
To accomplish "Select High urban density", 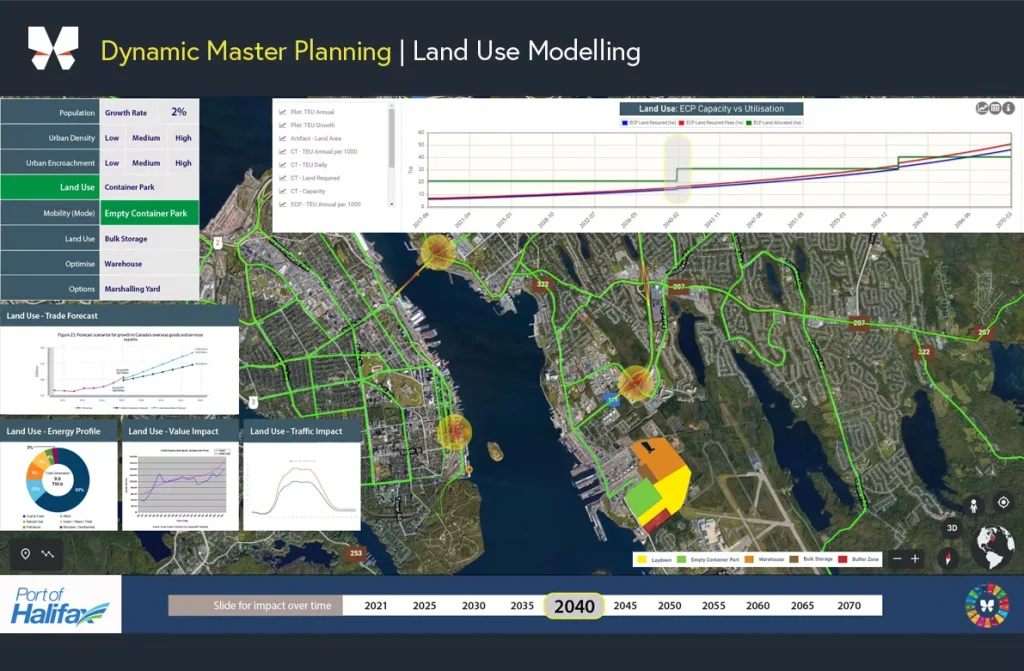I will (x=183, y=138).
